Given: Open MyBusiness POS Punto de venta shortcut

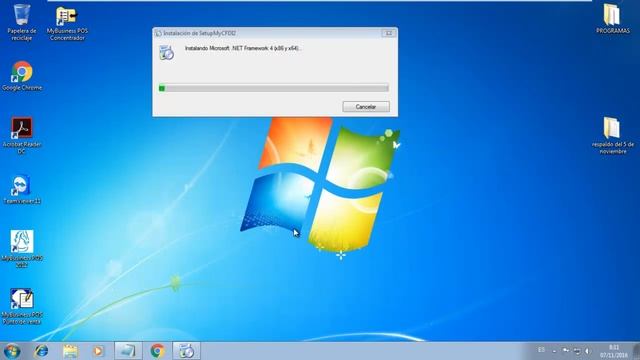Looking at the screenshot, I should [x=22, y=306].
